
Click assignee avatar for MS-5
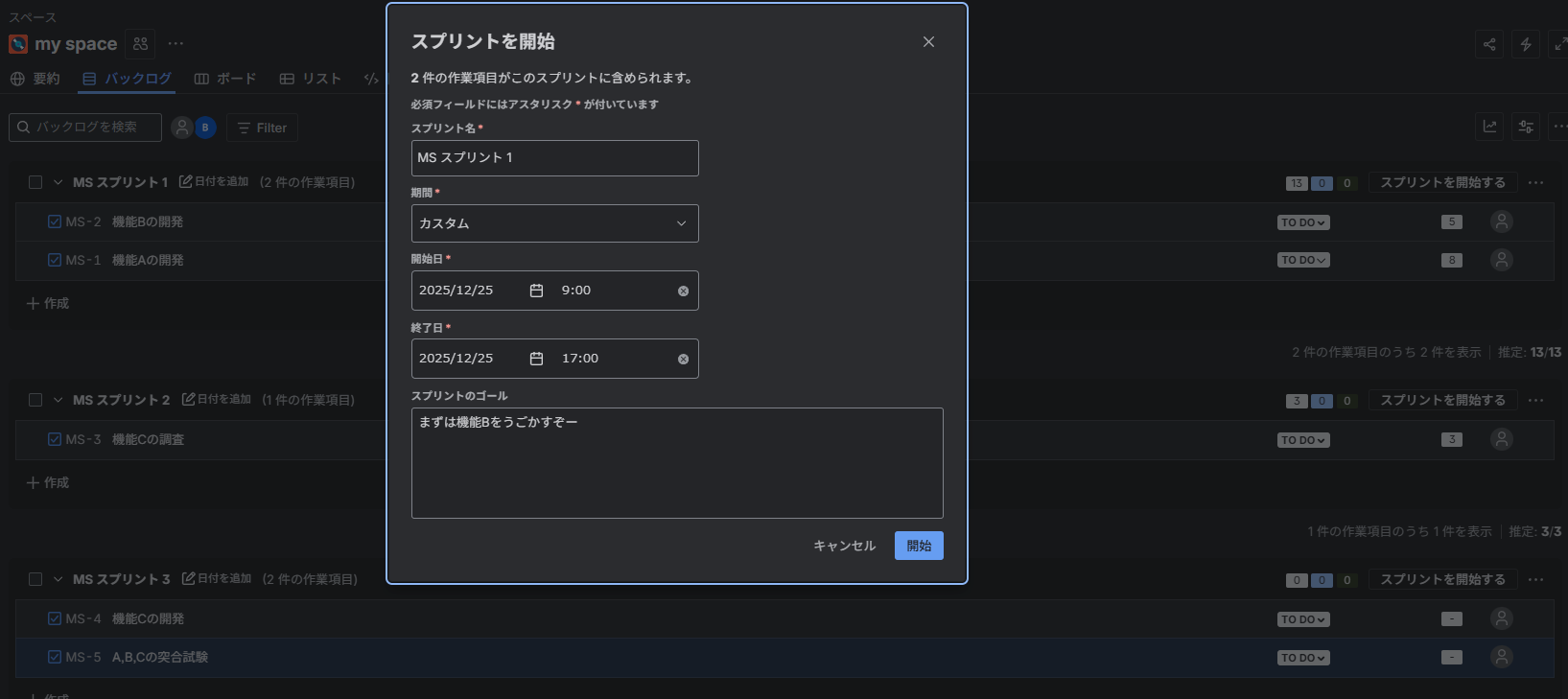(1502, 657)
